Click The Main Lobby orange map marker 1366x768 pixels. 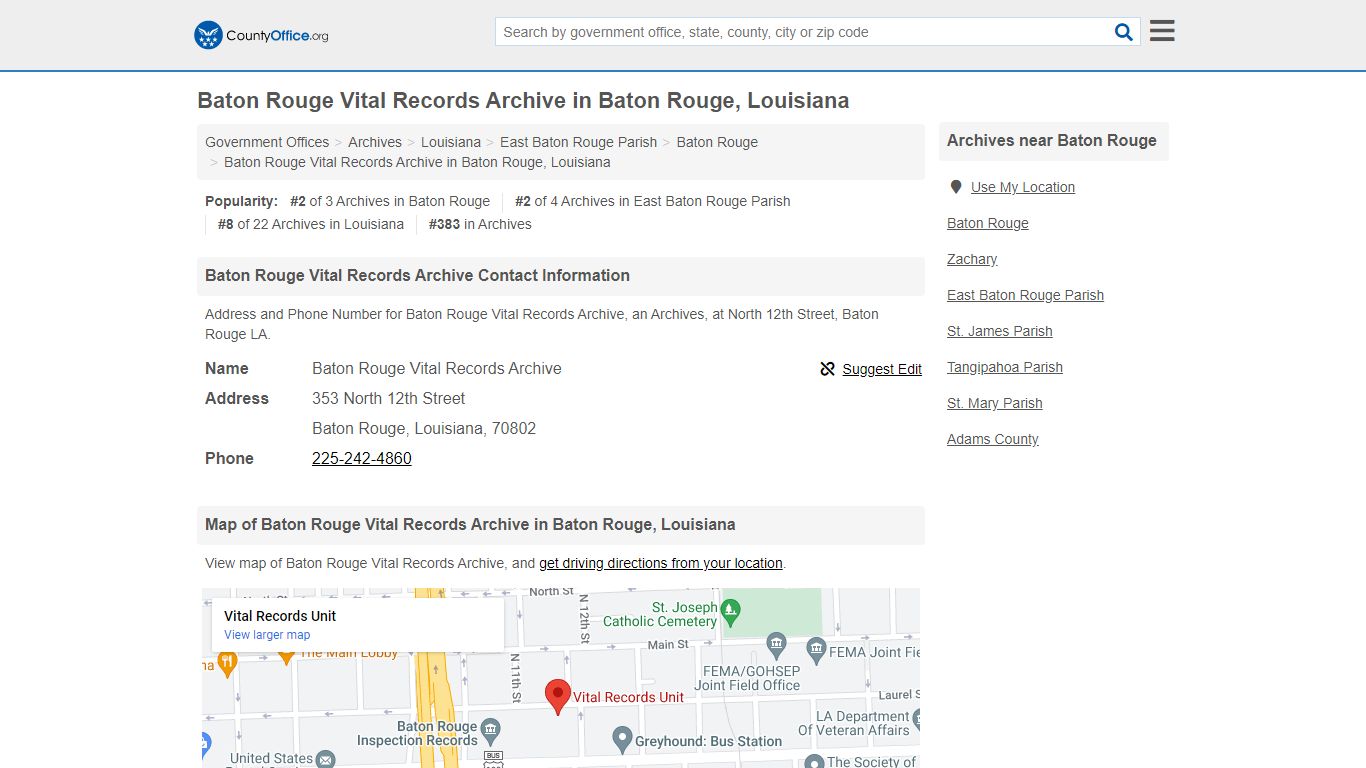pyautogui.click(x=286, y=656)
